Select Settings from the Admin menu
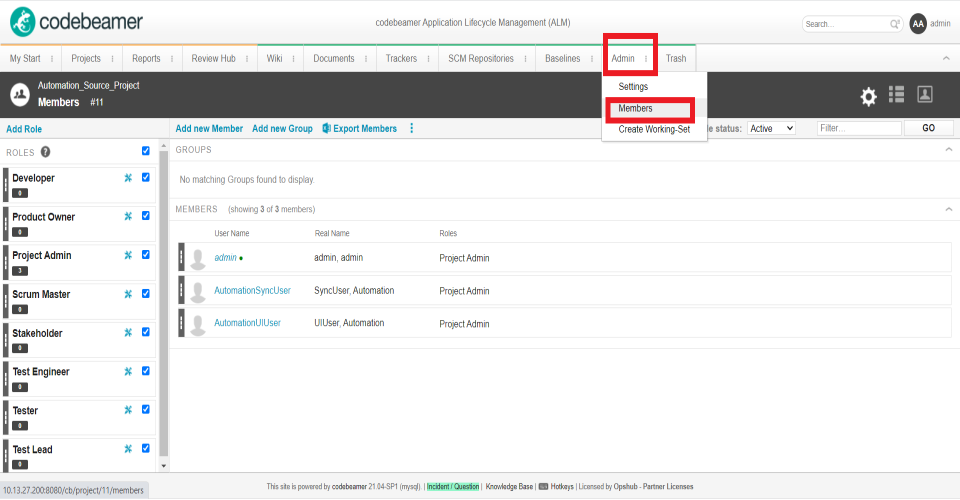 [633, 87]
